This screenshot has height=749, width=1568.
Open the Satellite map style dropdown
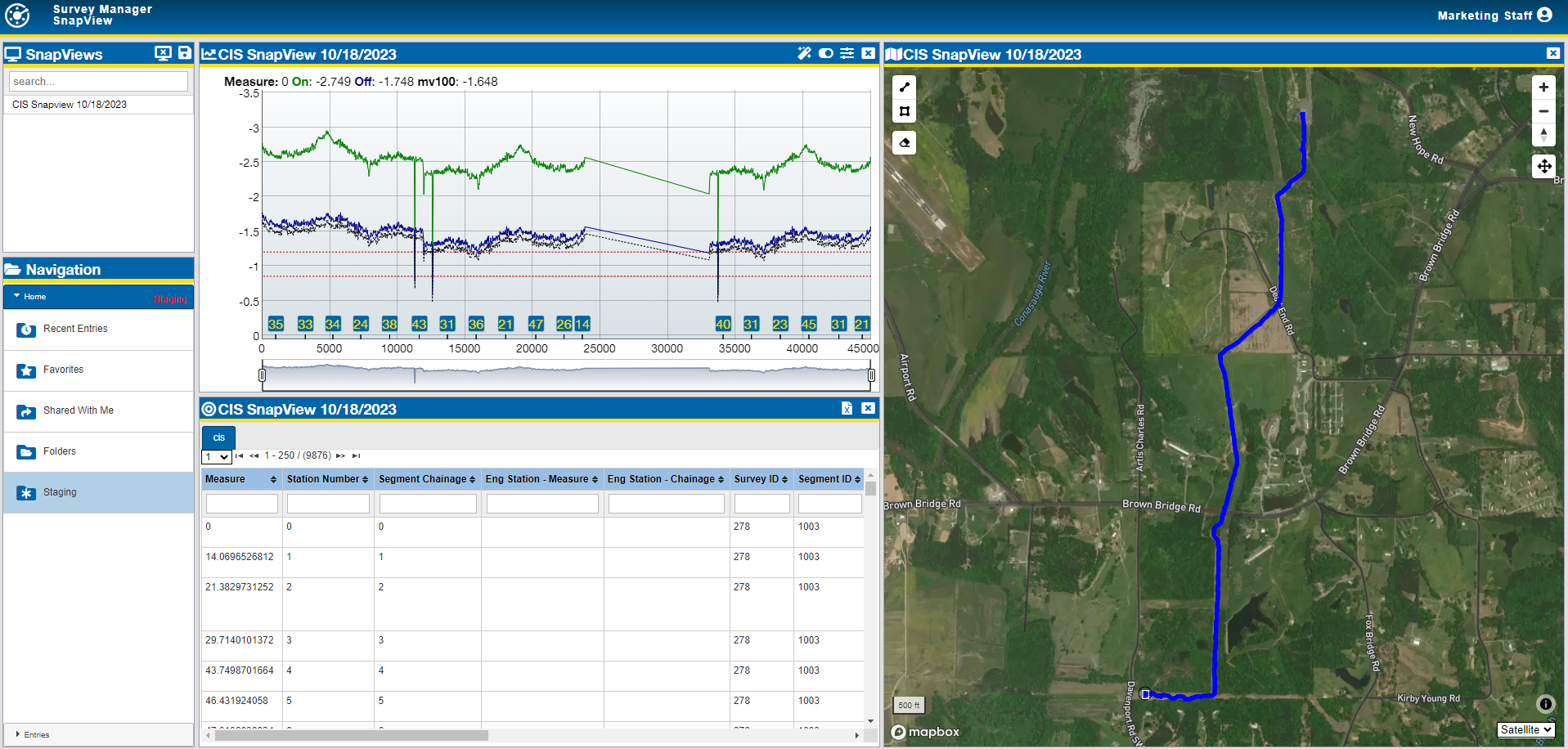[1525, 729]
